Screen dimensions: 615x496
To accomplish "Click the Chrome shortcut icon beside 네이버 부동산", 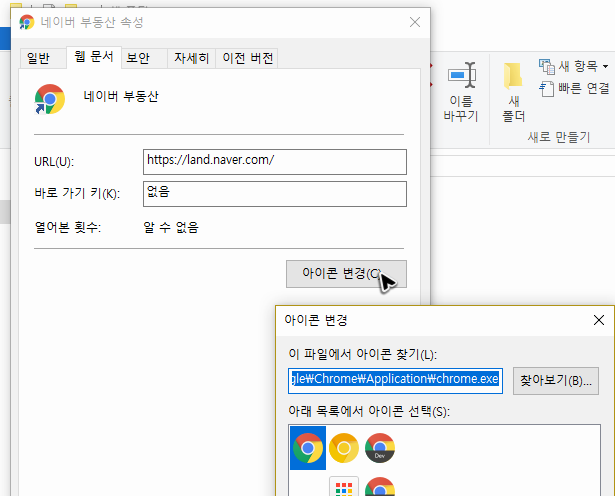I will (x=50, y=99).
